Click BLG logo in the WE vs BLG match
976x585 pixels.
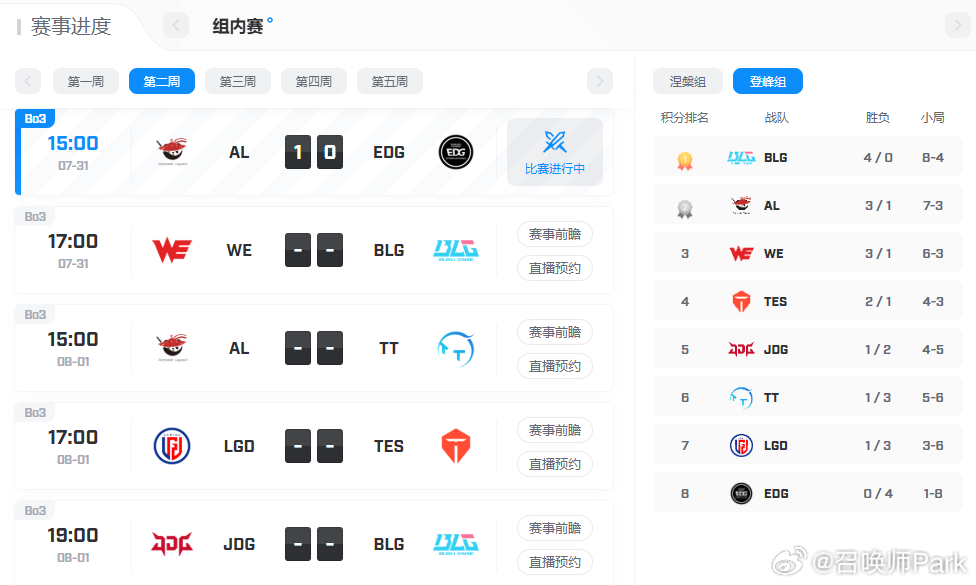pos(456,250)
